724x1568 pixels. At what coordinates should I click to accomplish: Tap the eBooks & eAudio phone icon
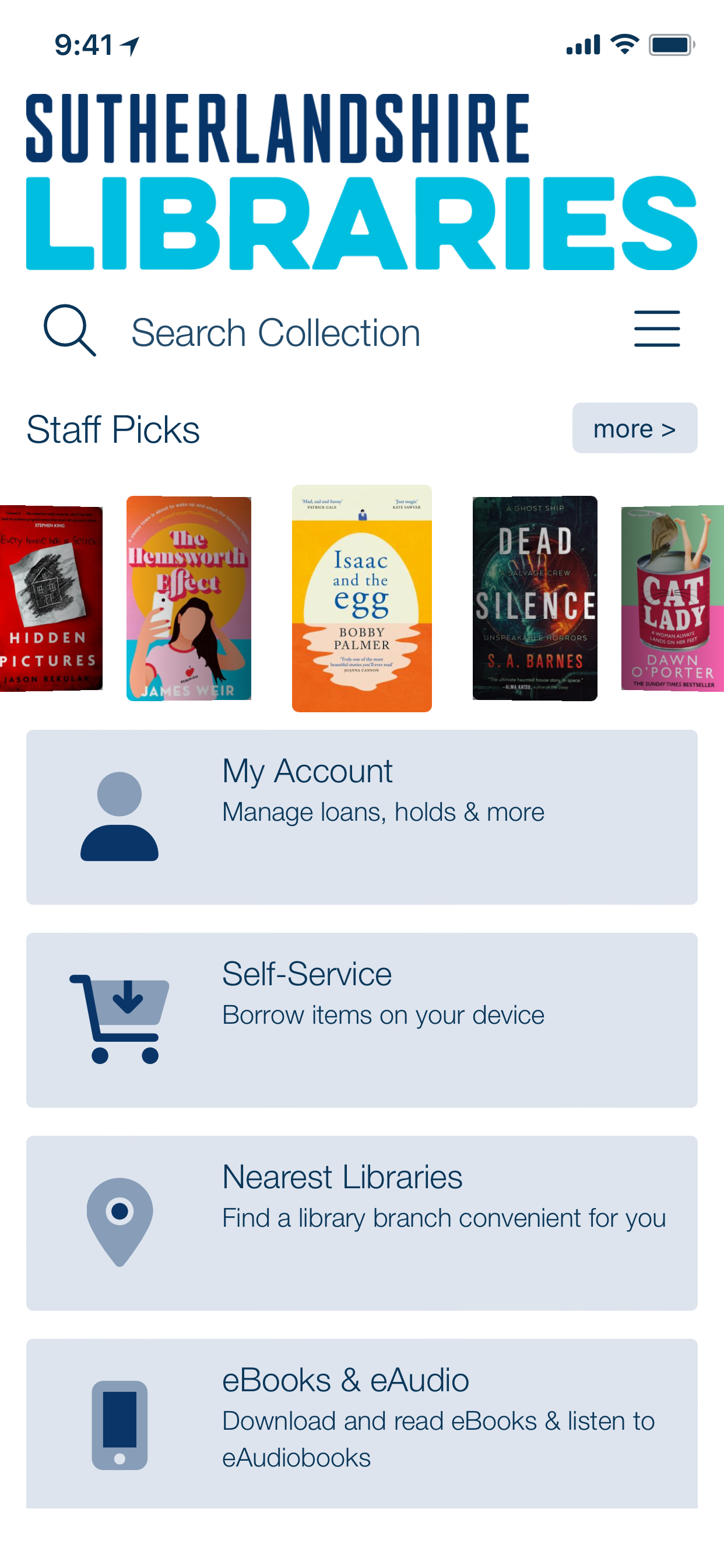120,1425
